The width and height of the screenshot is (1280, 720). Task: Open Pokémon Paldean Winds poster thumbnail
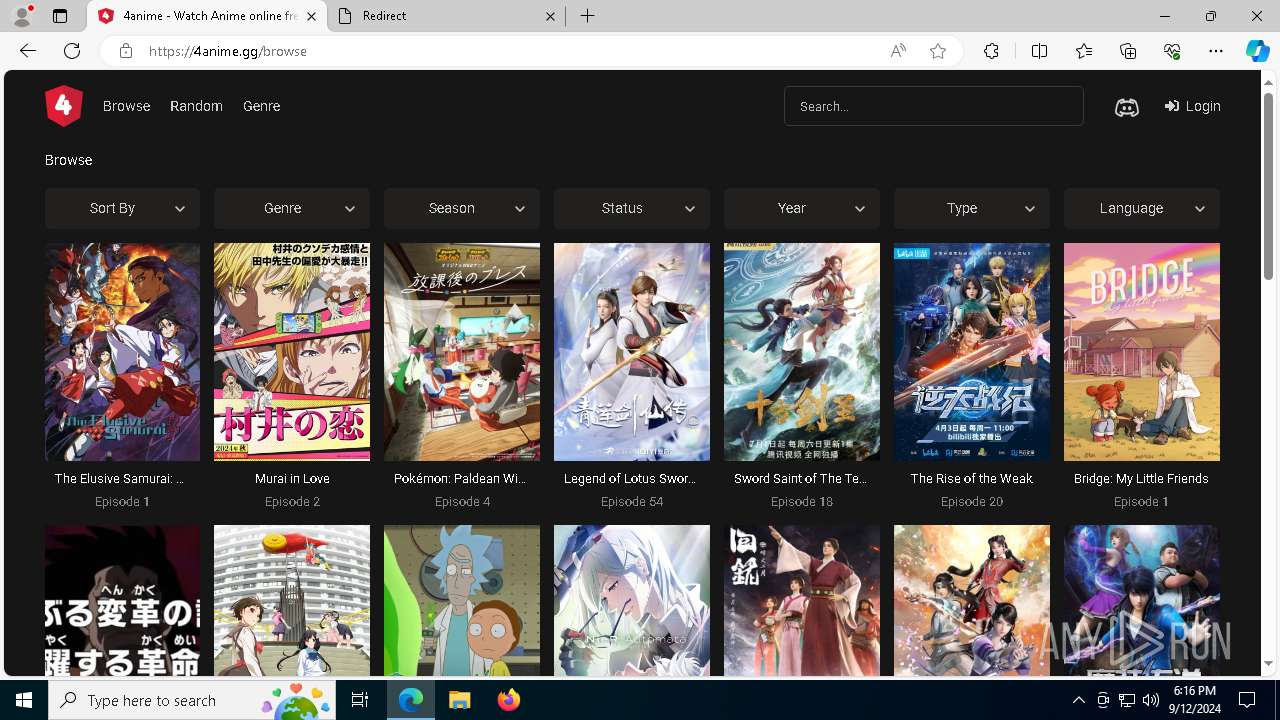(462, 352)
